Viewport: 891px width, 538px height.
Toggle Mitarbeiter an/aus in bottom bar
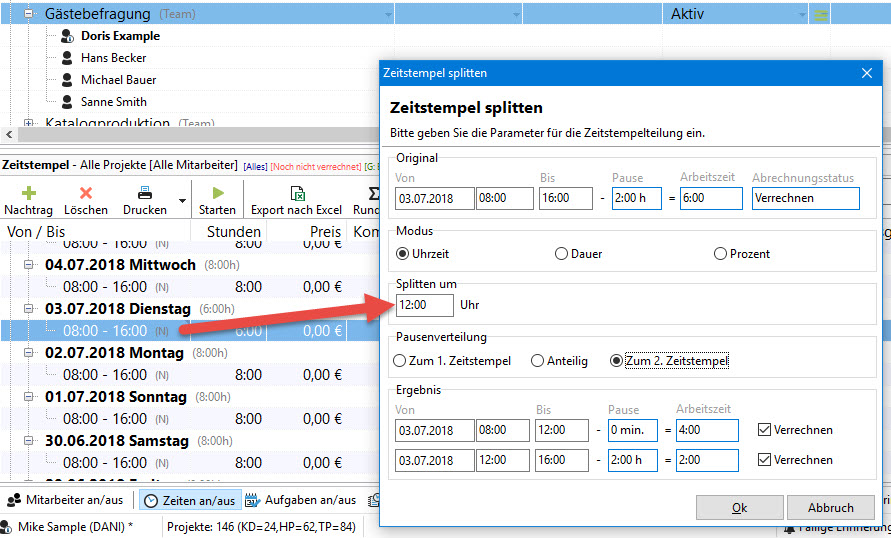[65, 500]
